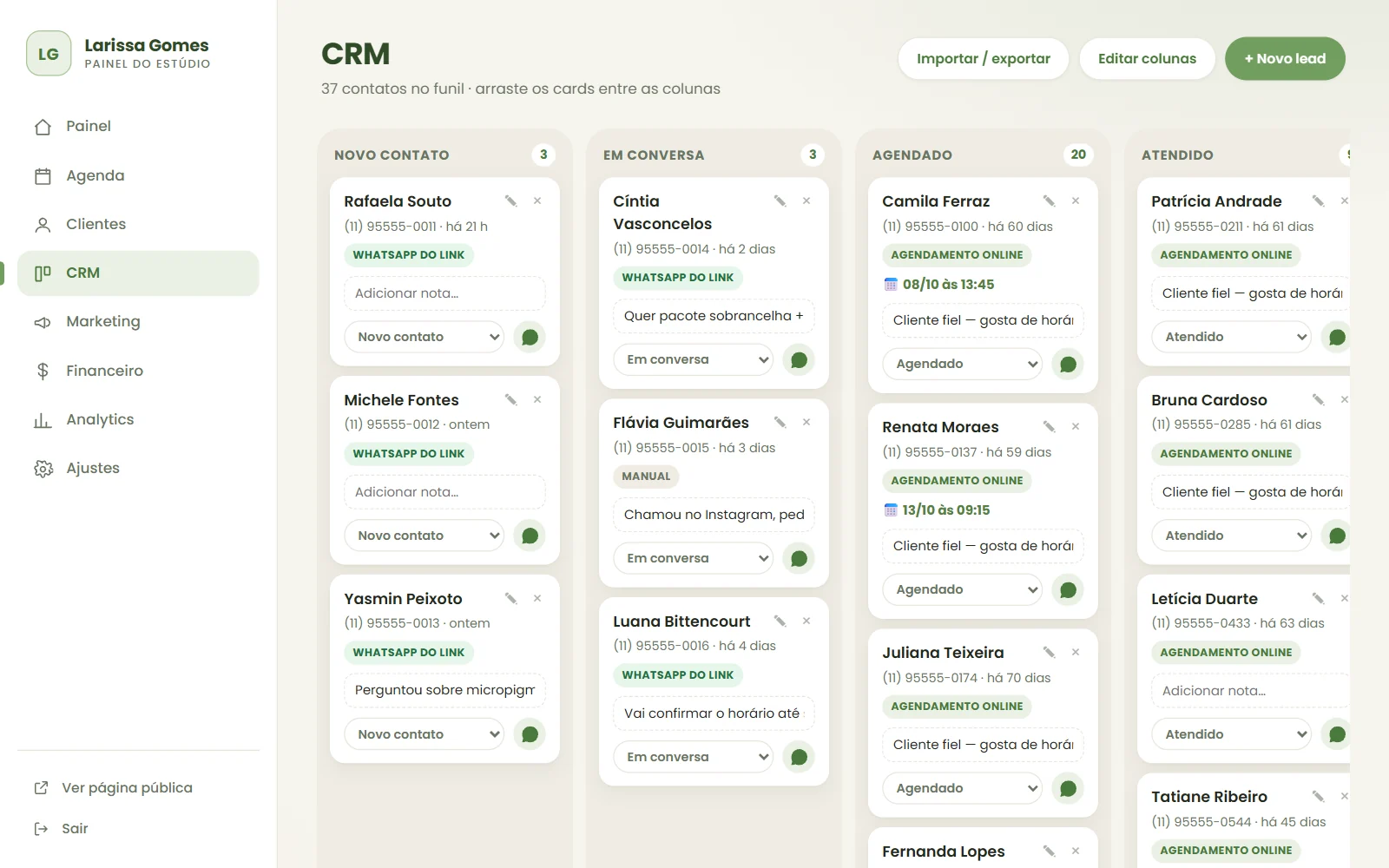1389x868 pixels.
Task: Open status dropdown on Rafaela Souto card
Action: point(425,337)
